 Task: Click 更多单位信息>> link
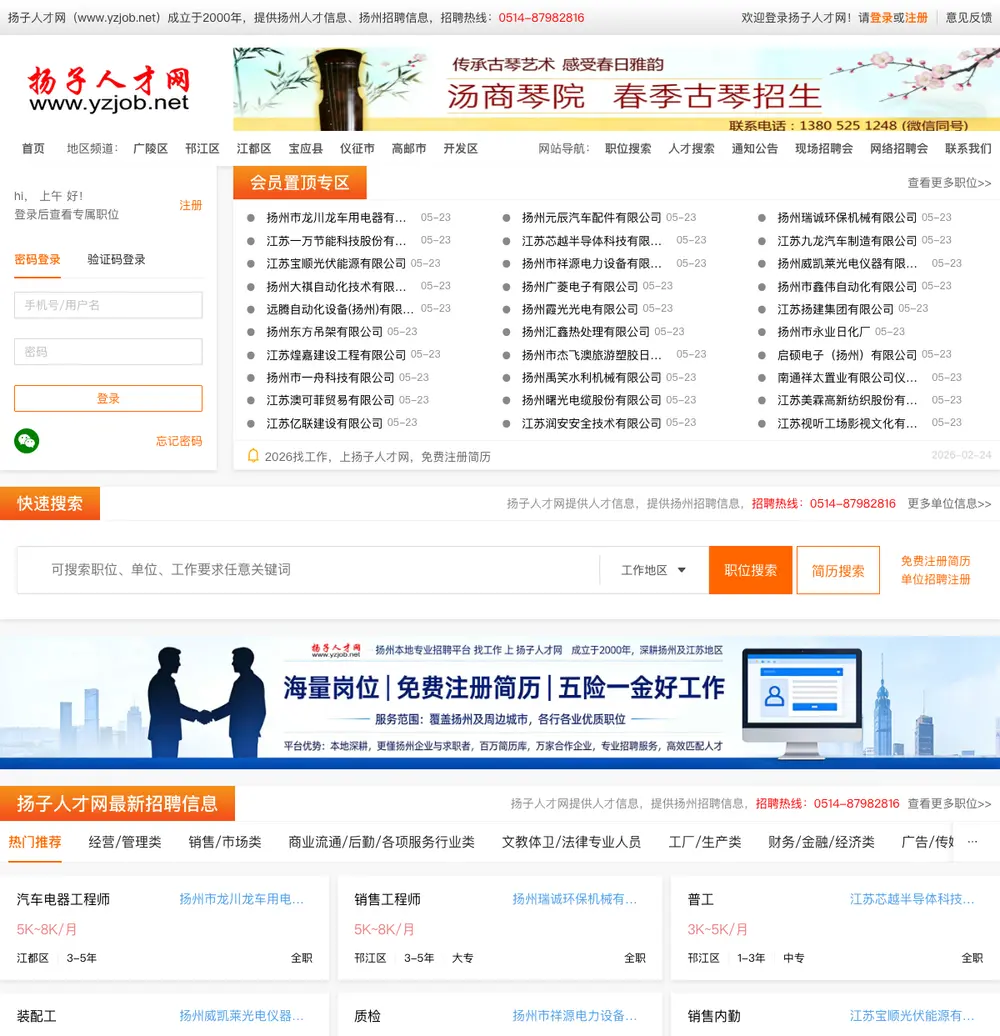coord(949,503)
